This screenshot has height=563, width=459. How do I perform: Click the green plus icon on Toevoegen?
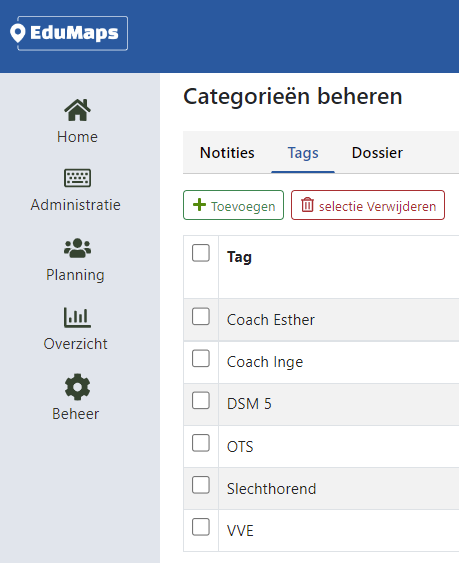199,205
